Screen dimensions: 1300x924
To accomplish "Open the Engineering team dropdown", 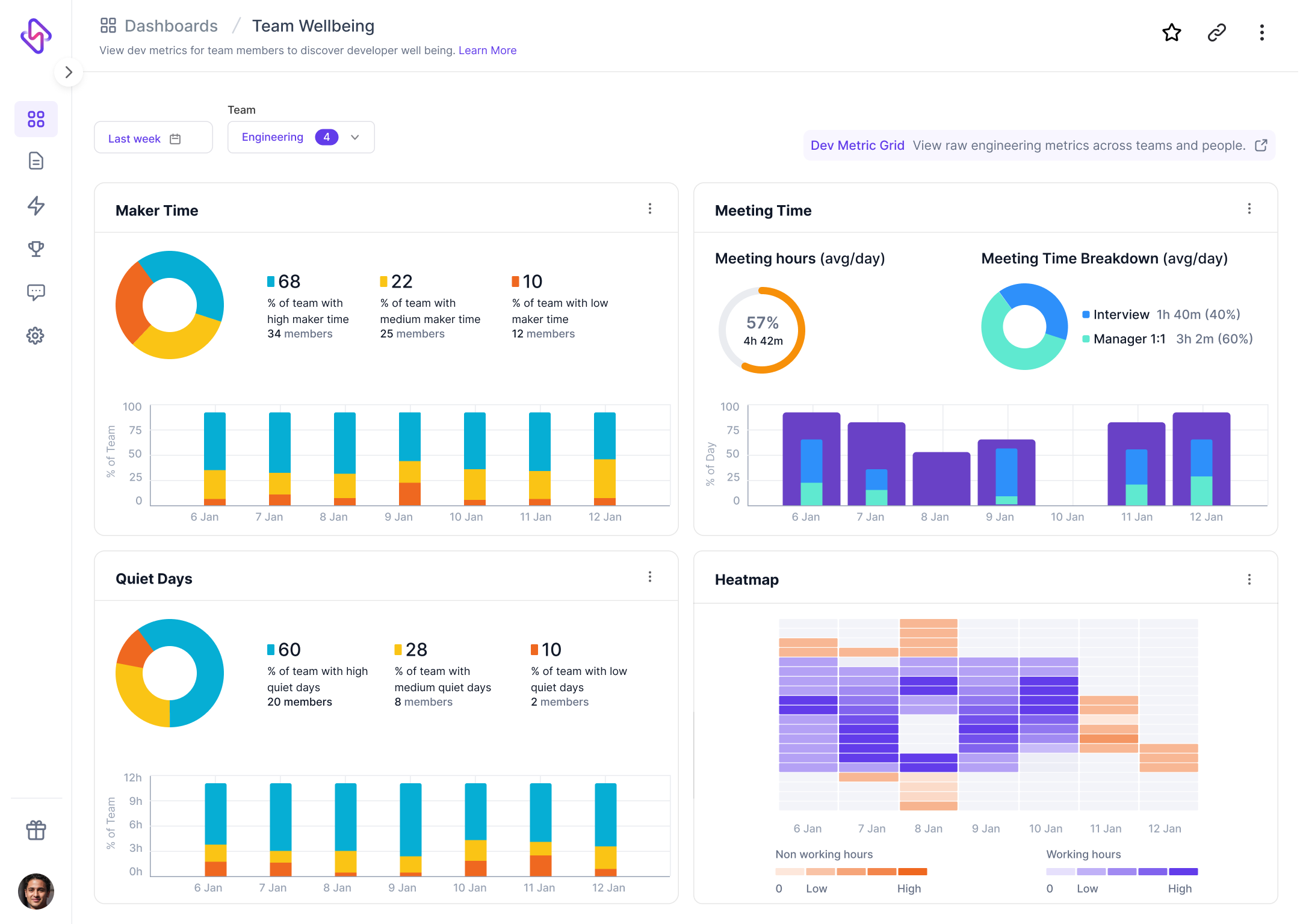I will 301,137.
